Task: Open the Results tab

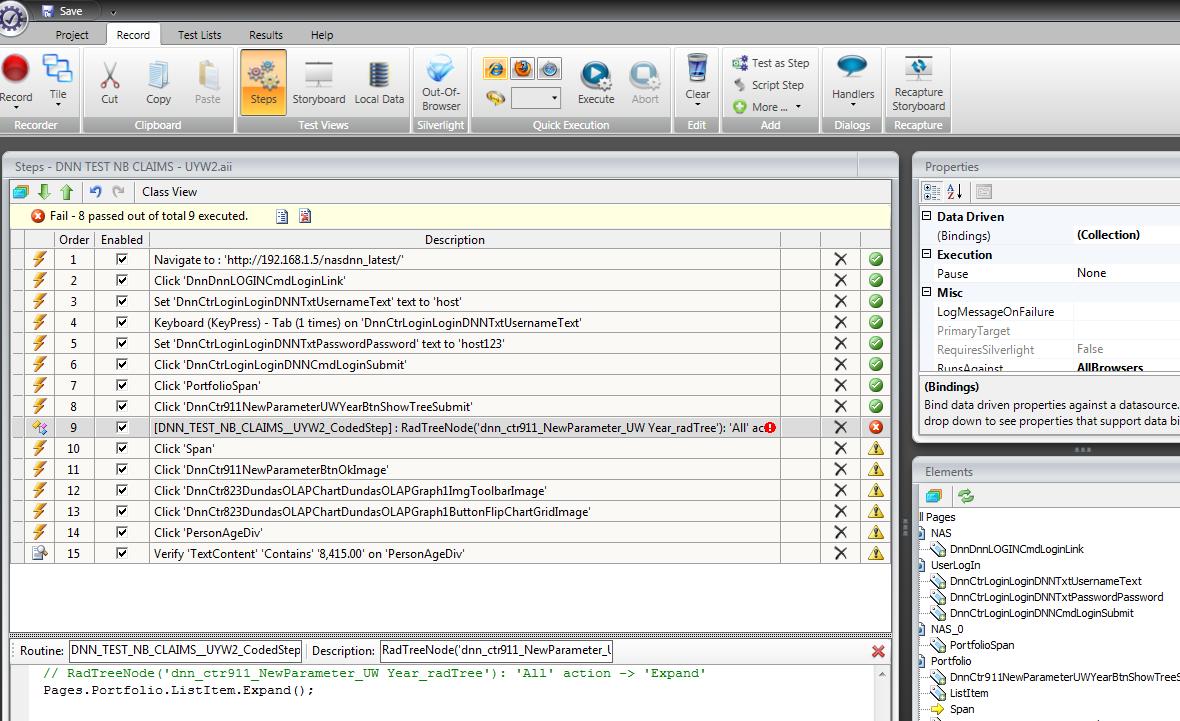Action: point(266,35)
